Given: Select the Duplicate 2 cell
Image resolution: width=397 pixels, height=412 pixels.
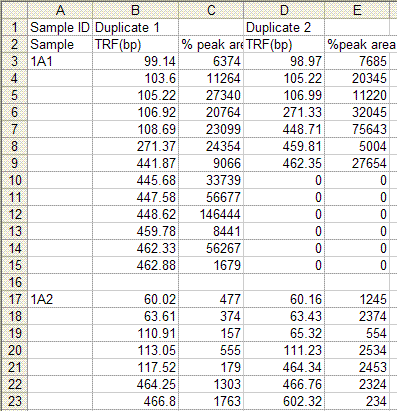Looking at the screenshot, I should coord(284,27).
